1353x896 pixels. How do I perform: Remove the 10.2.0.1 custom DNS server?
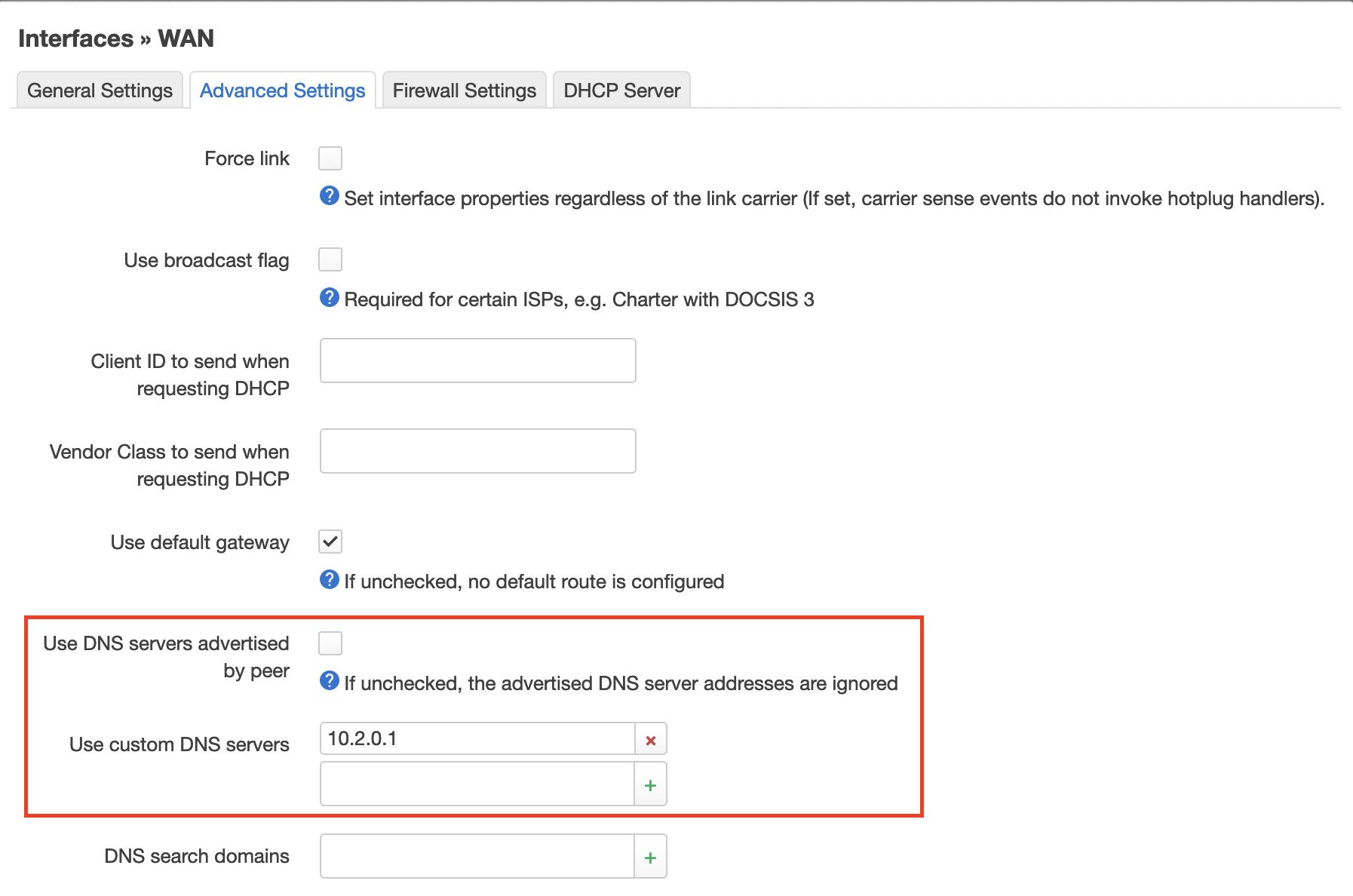pos(651,740)
